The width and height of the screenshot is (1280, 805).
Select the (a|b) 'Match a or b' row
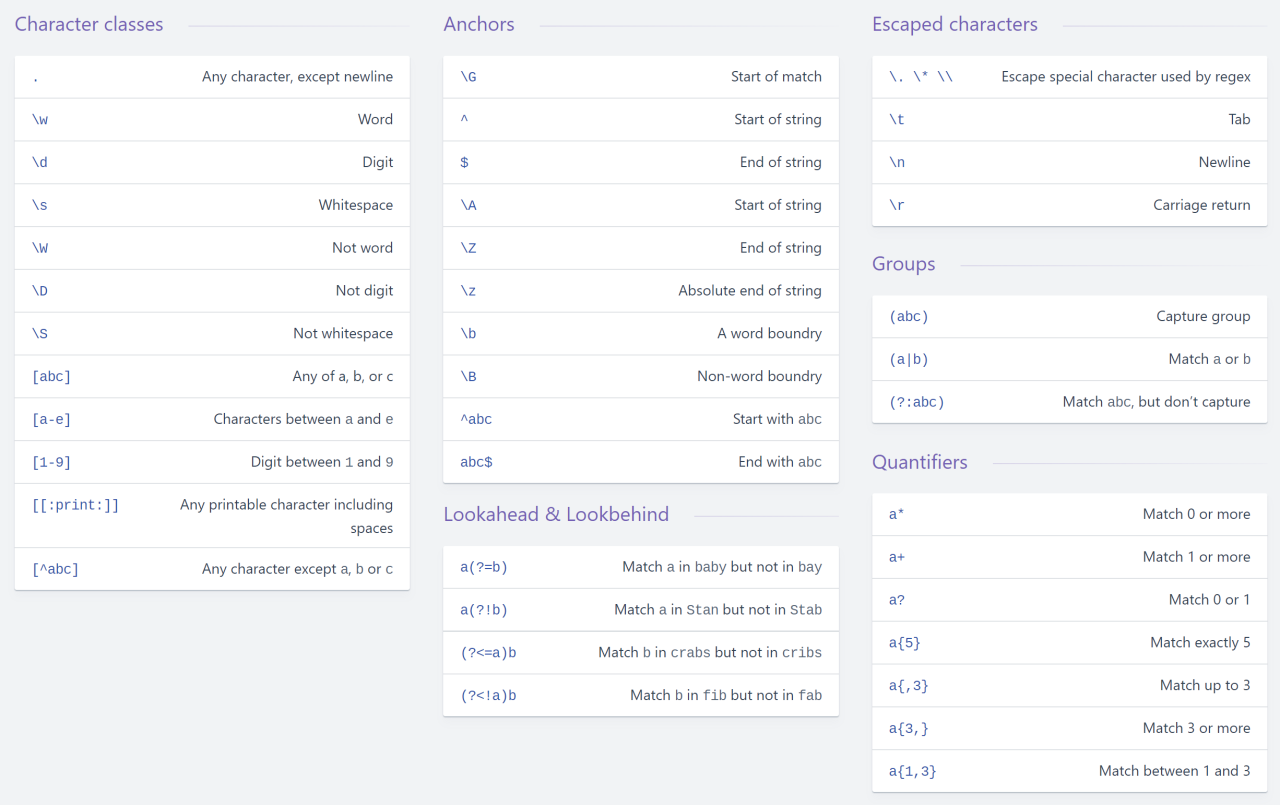tap(1069, 359)
